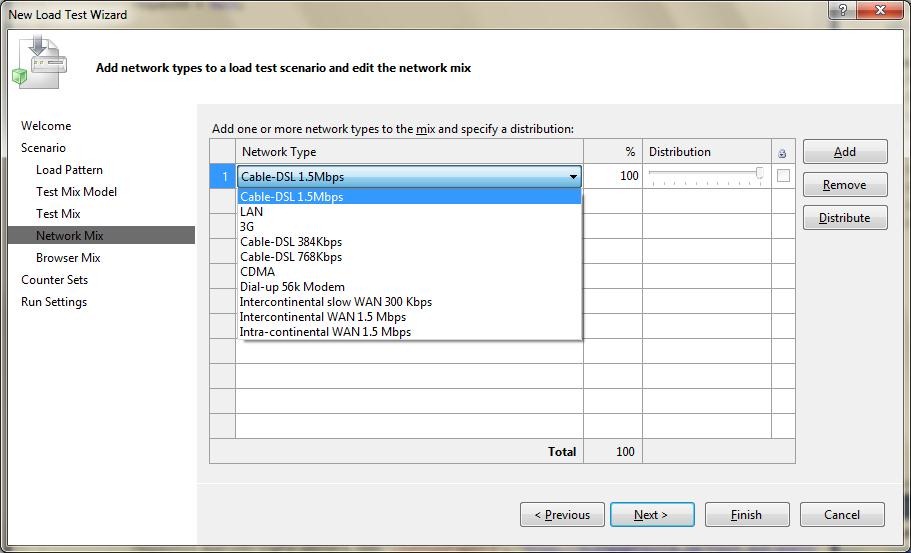Click the wizard Help question mark button
The width and height of the screenshot is (911, 553).
coord(844,10)
